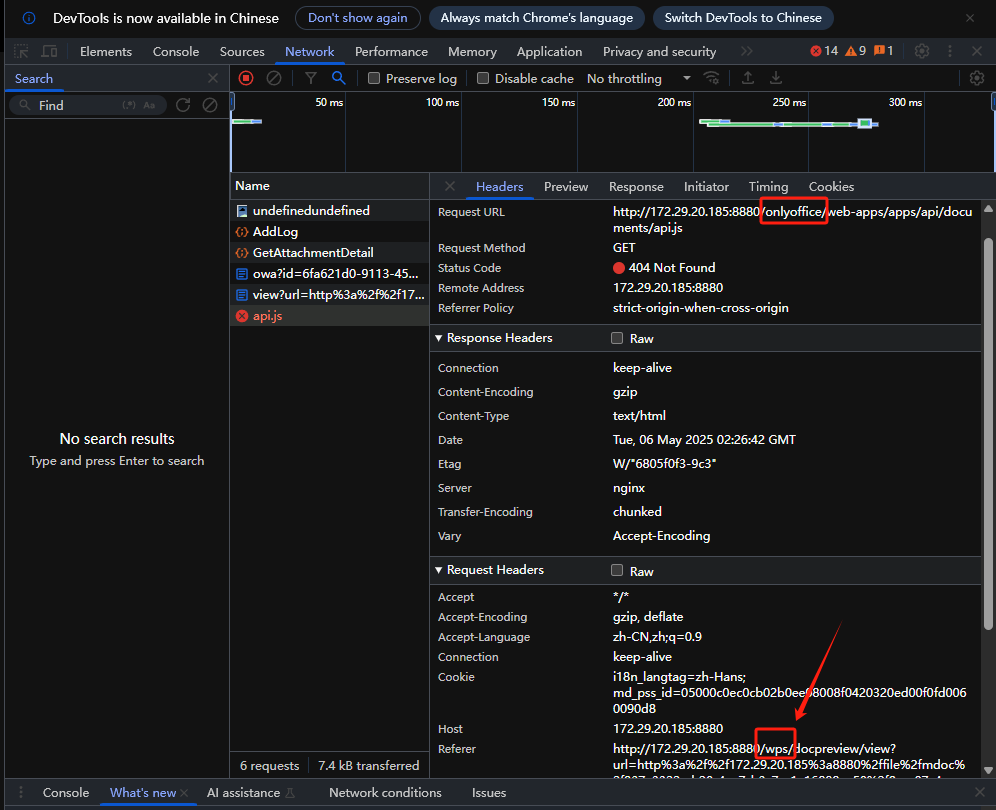Collapse the Request Headers section

[x=439, y=570]
